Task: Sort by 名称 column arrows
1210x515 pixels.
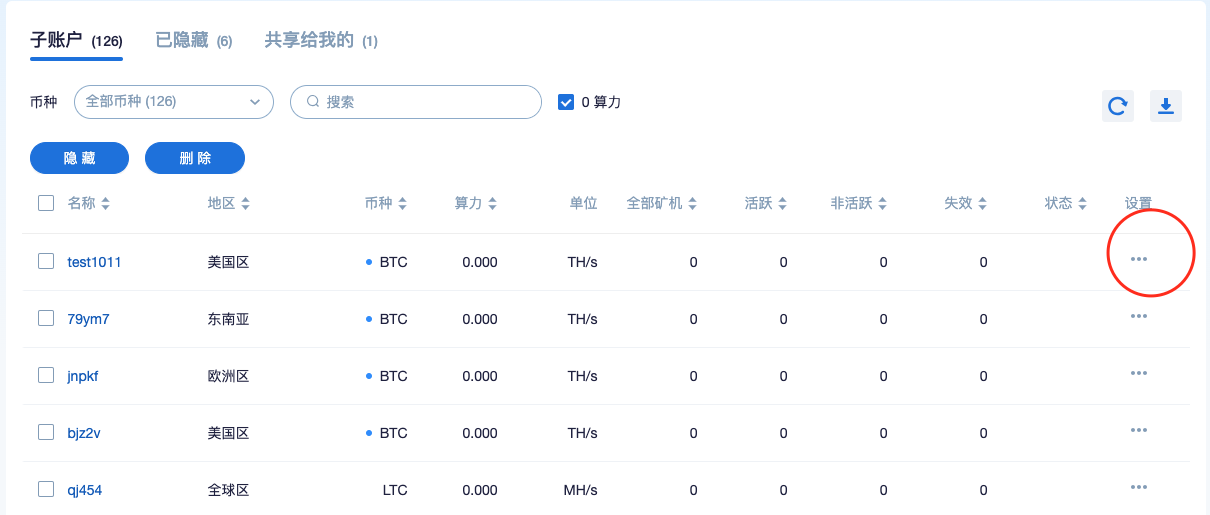Action: (106, 204)
